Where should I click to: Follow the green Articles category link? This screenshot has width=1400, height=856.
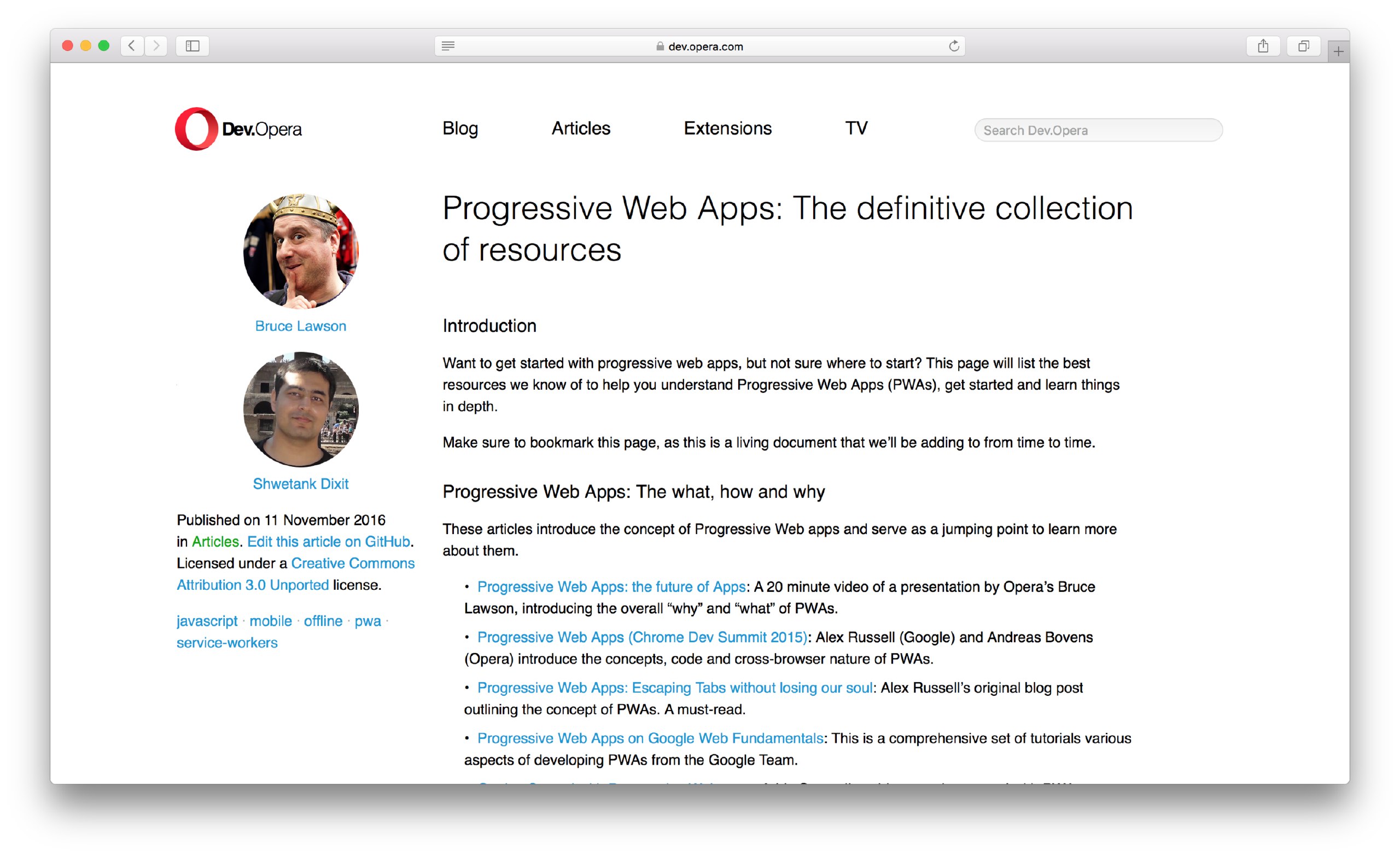coord(215,542)
